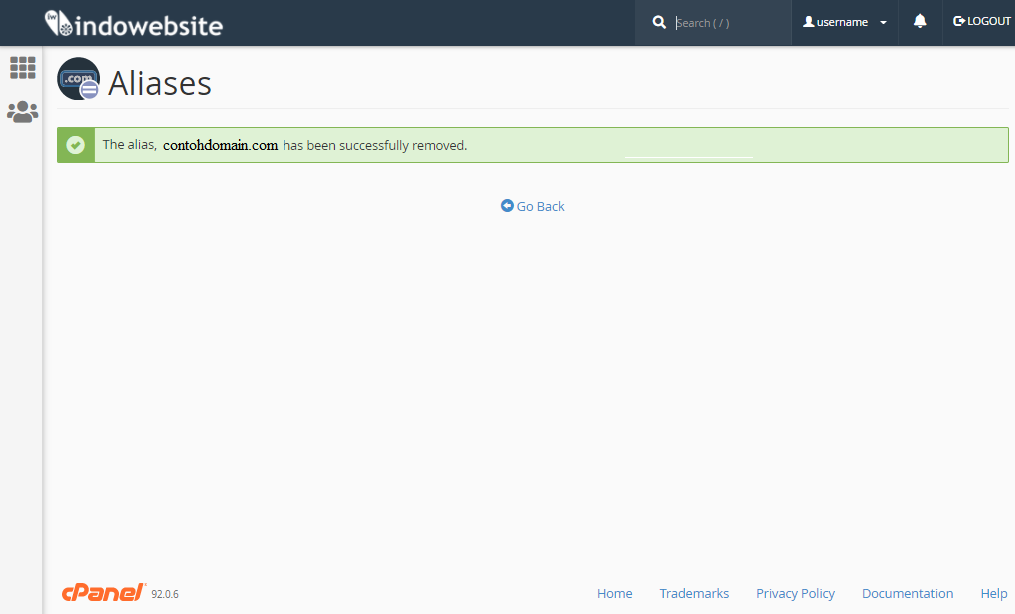1015x614 pixels.
Task: Open the Documentation footer link
Action: click(907, 593)
